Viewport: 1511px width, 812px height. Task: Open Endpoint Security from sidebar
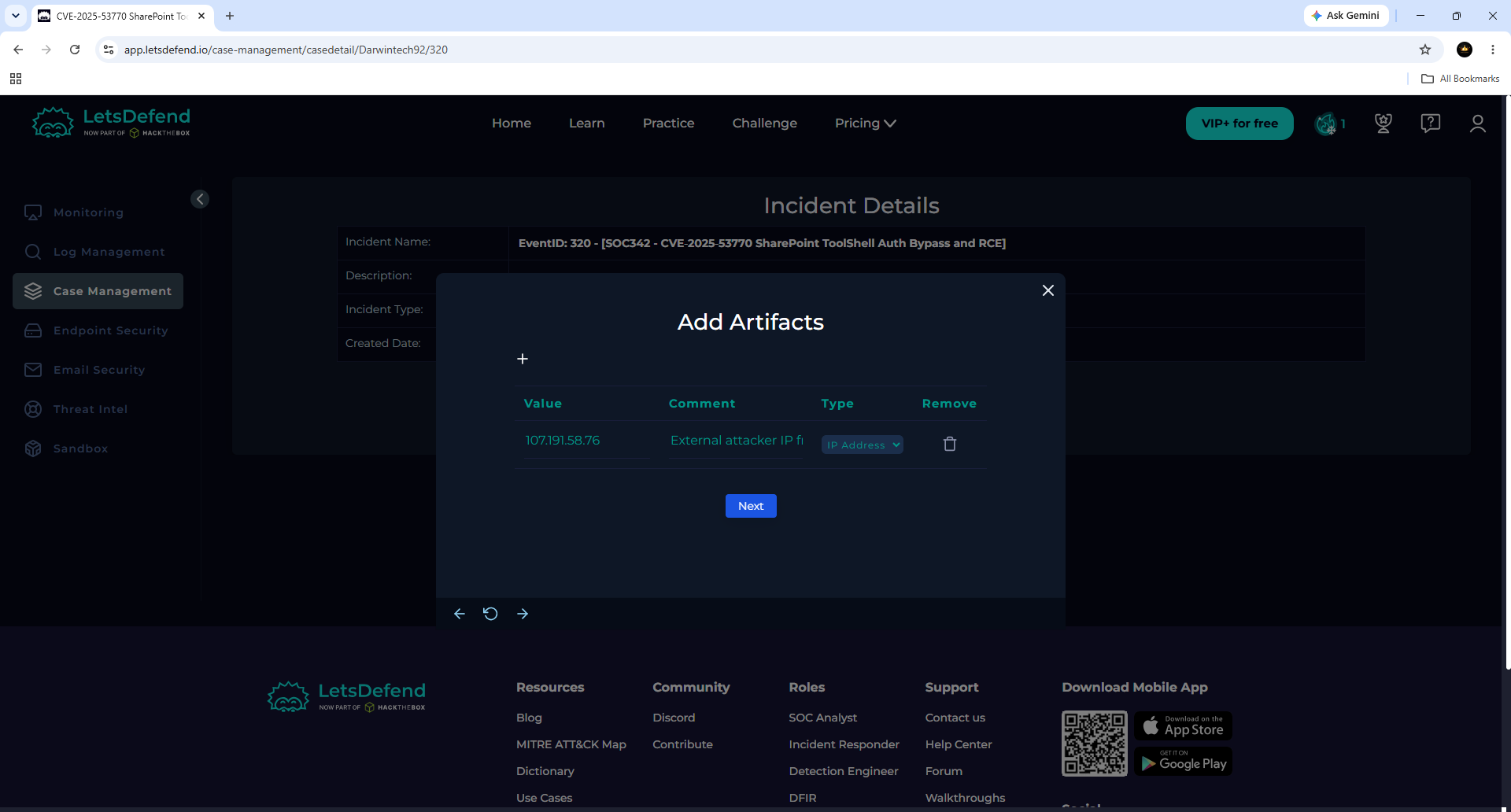98,330
